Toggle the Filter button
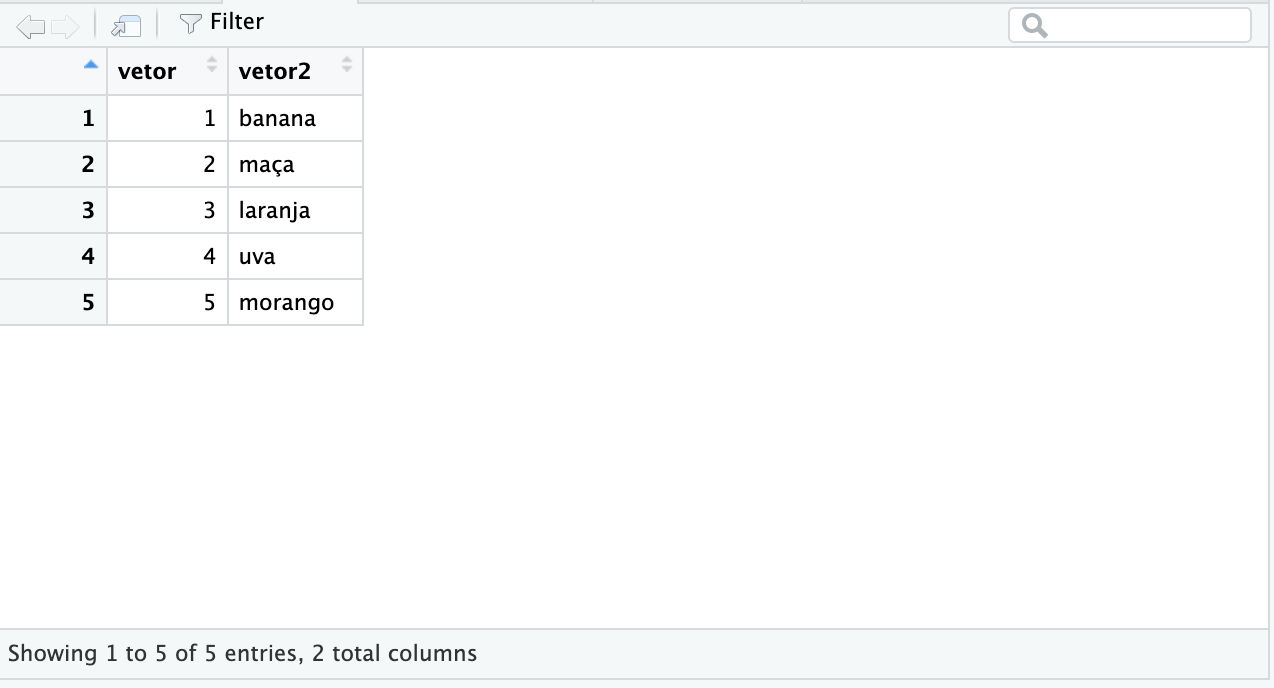1274x688 pixels. [221, 22]
